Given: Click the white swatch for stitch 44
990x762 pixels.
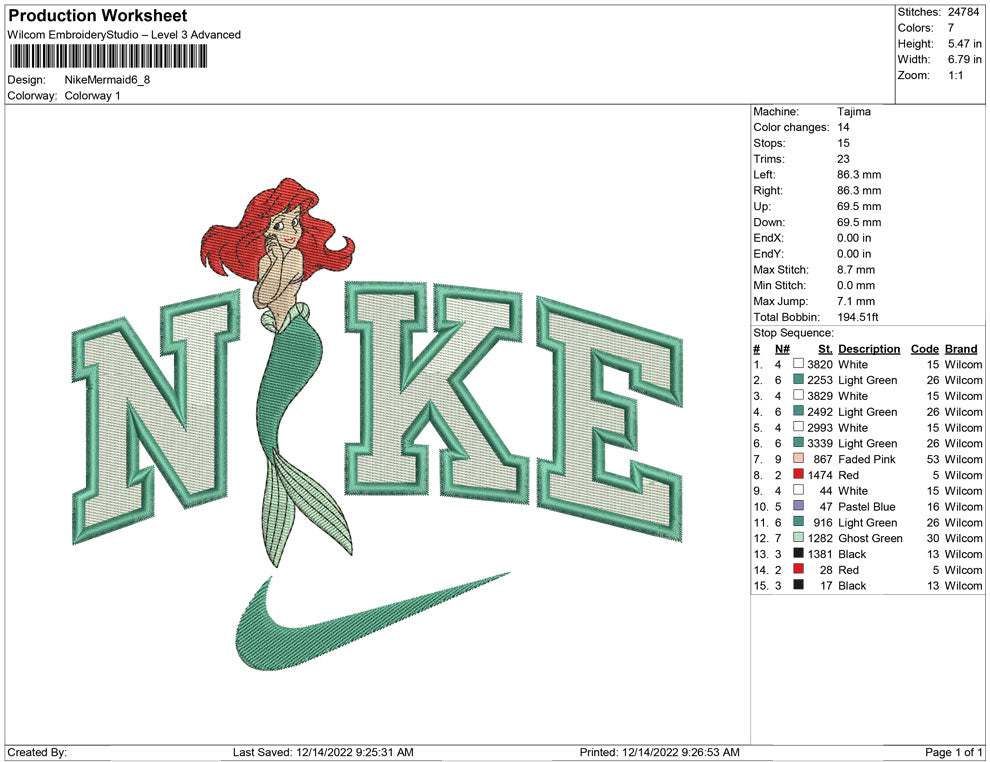Looking at the screenshot, I should (x=798, y=490).
